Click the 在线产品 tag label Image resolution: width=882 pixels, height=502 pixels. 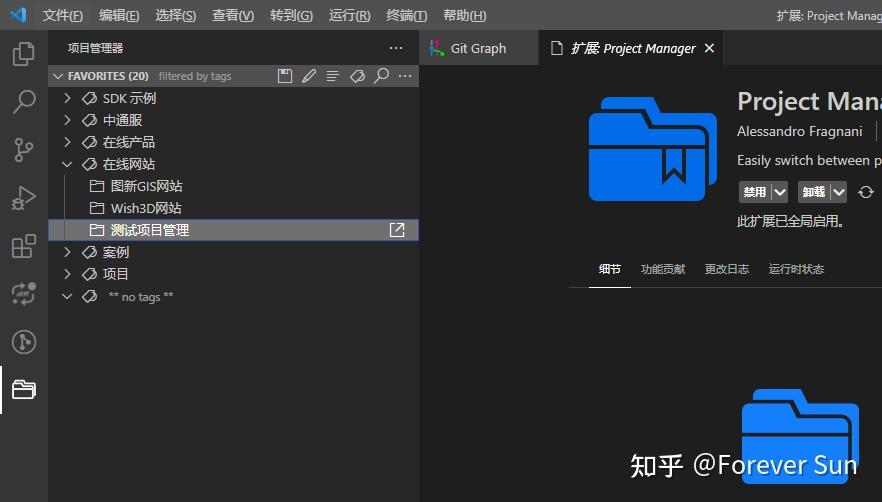(x=129, y=142)
